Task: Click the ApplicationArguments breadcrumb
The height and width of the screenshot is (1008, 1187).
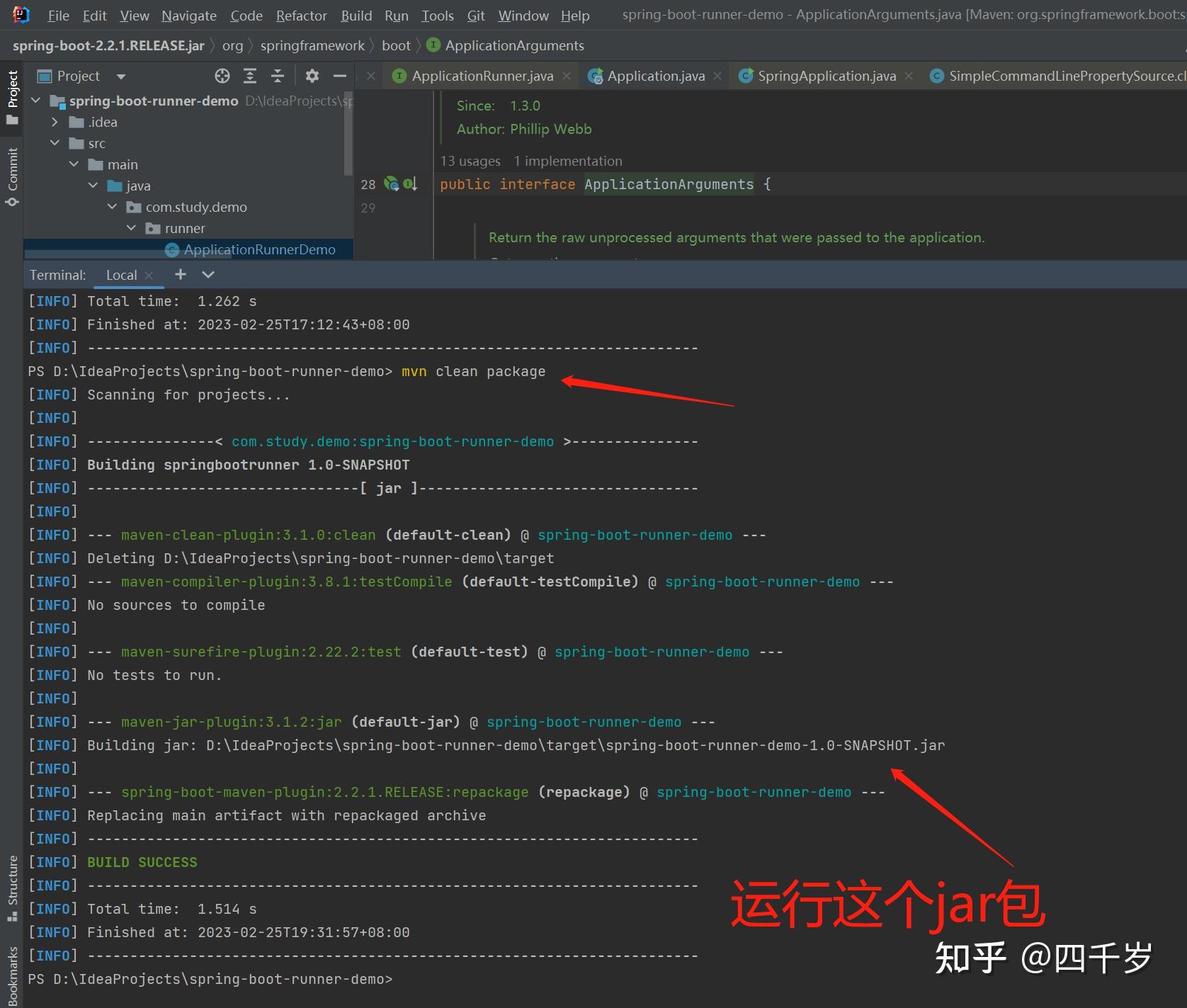Action: (506, 45)
